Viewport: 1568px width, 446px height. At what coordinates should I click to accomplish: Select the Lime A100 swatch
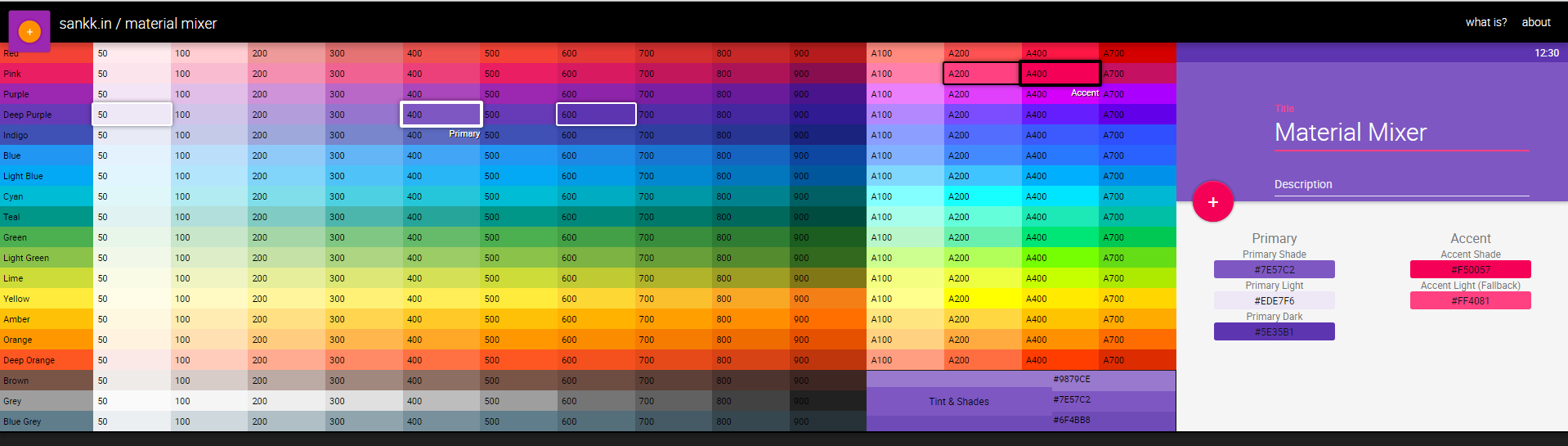tap(905, 278)
